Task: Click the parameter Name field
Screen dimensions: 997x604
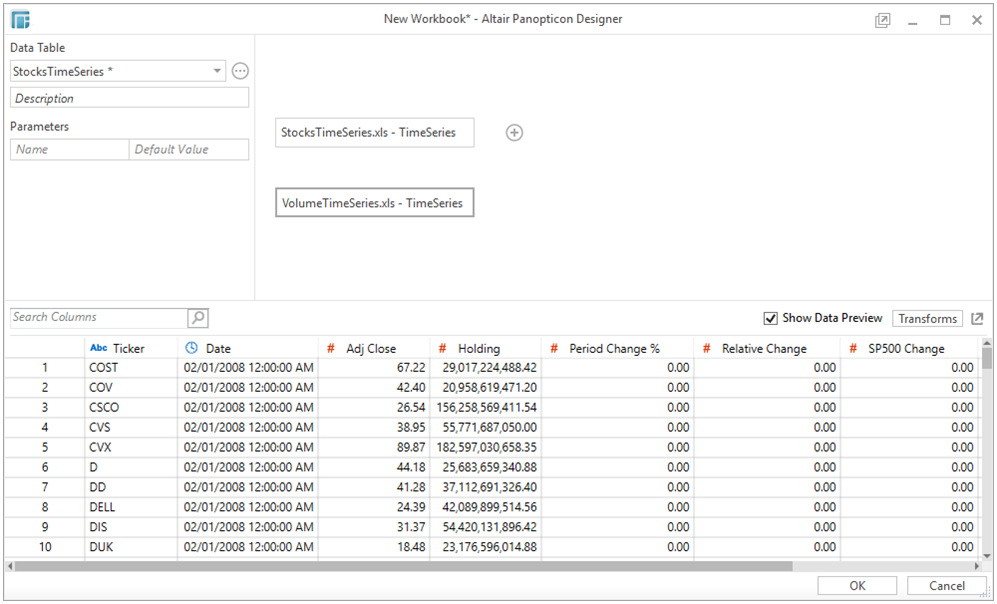Action: [70, 150]
